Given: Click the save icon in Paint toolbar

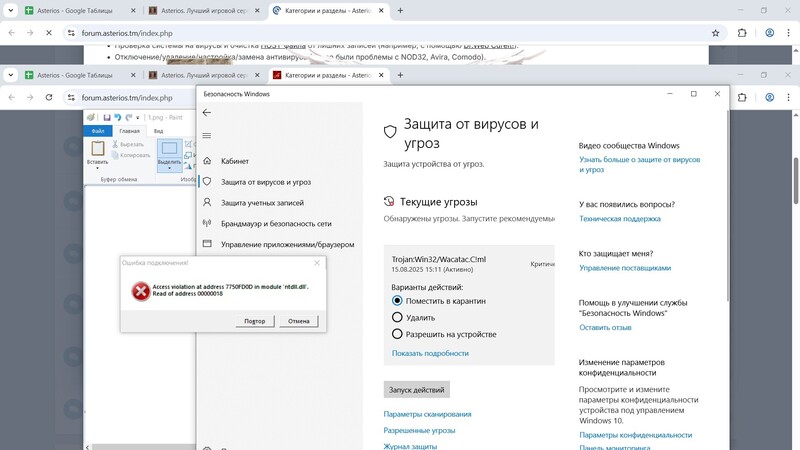Looking at the screenshot, I should coord(106,117).
